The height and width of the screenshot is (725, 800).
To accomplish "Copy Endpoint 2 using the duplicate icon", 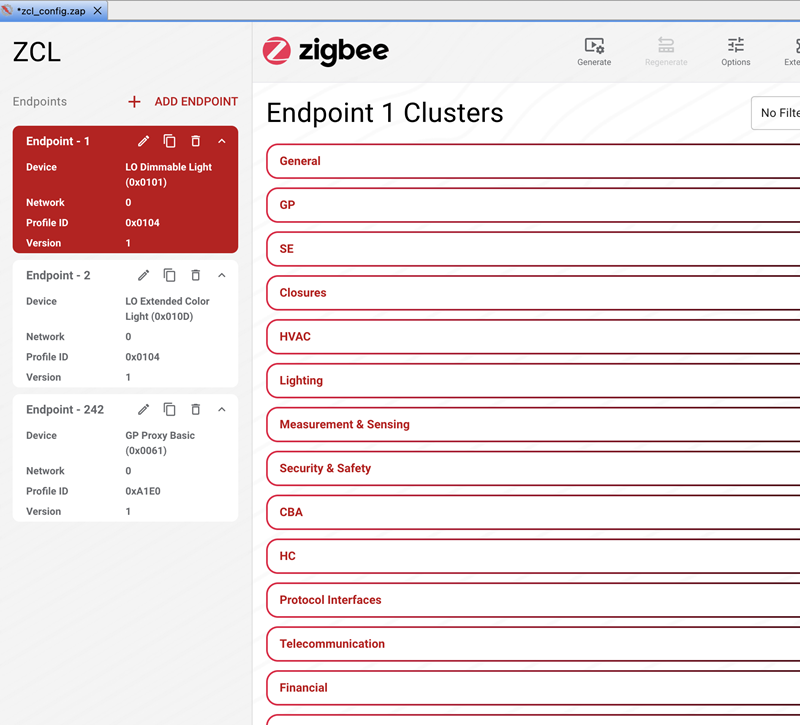I will 170,276.
